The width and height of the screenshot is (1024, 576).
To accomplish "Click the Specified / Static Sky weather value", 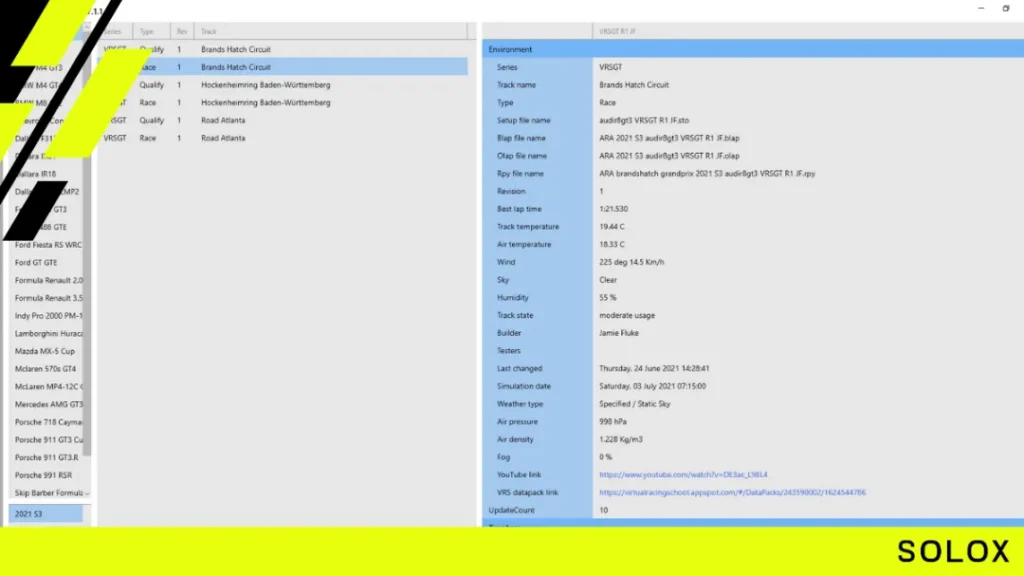I will (x=635, y=404).
